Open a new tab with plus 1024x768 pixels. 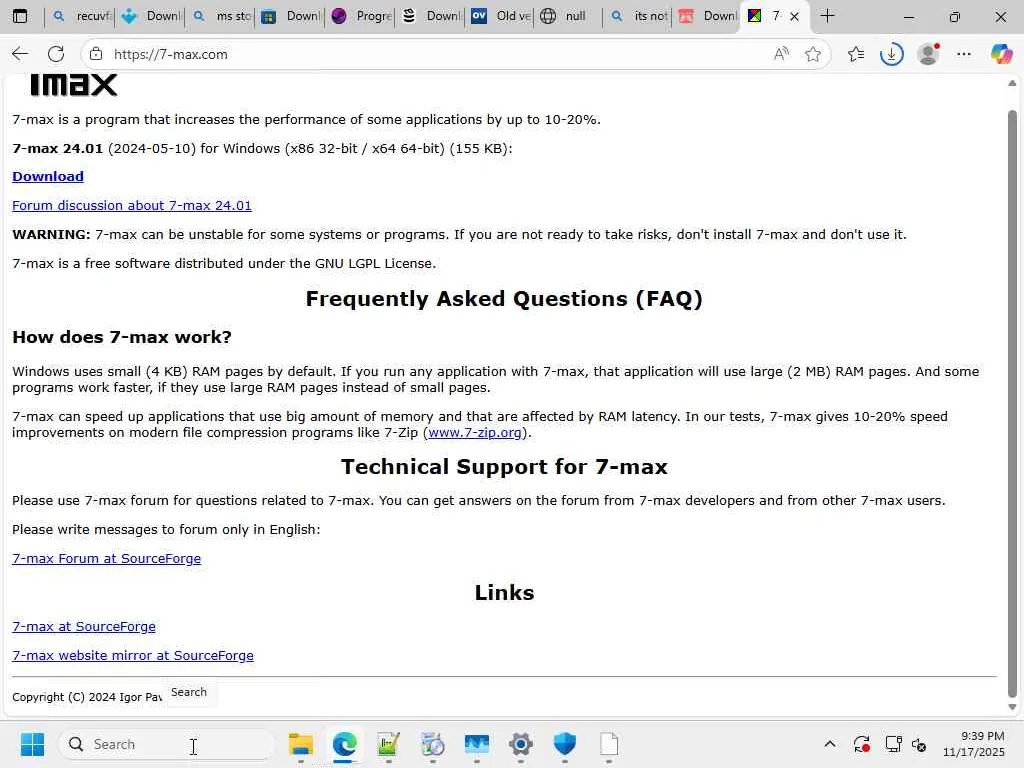[827, 16]
